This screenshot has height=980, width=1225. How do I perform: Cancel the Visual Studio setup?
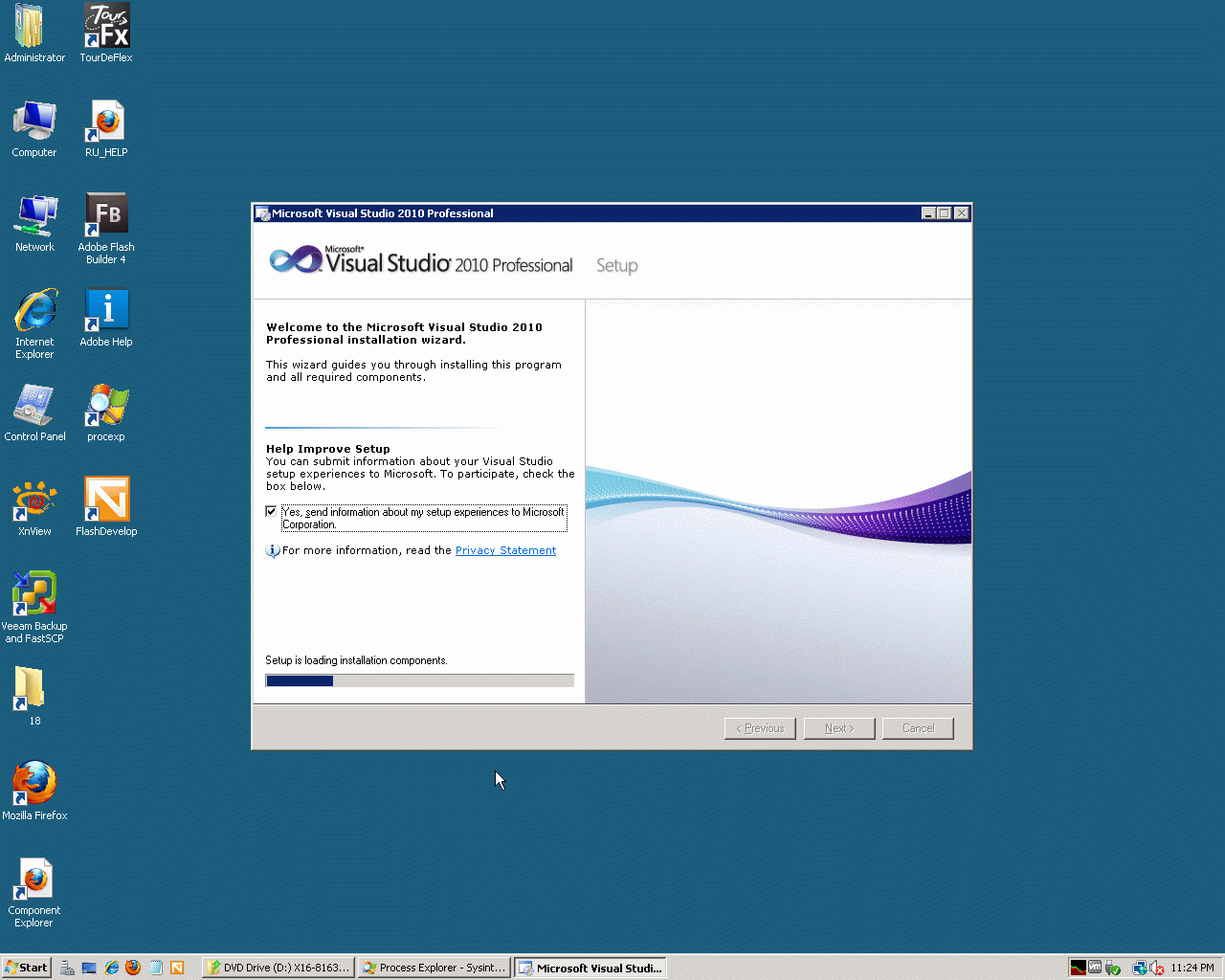pyautogui.click(x=918, y=728)
